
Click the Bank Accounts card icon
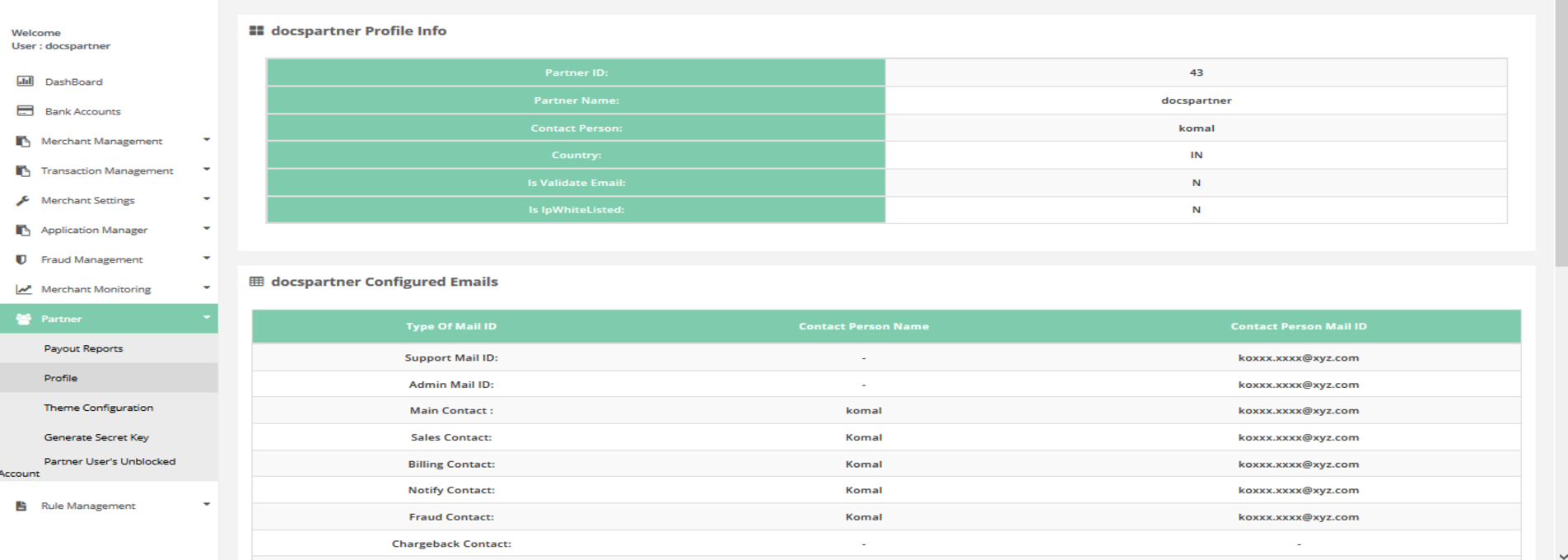click(x=25, y=111)
